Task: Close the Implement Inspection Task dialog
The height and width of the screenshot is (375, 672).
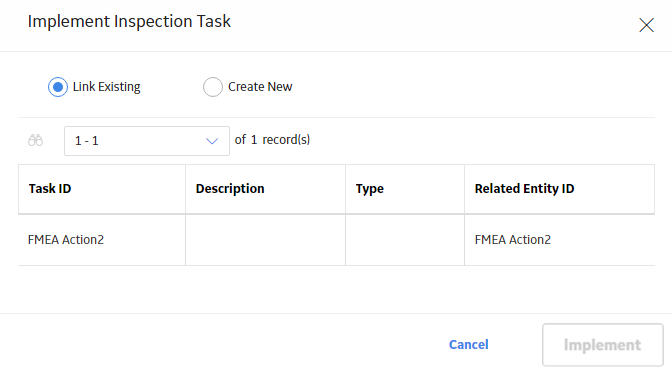Action: [646, 25]
